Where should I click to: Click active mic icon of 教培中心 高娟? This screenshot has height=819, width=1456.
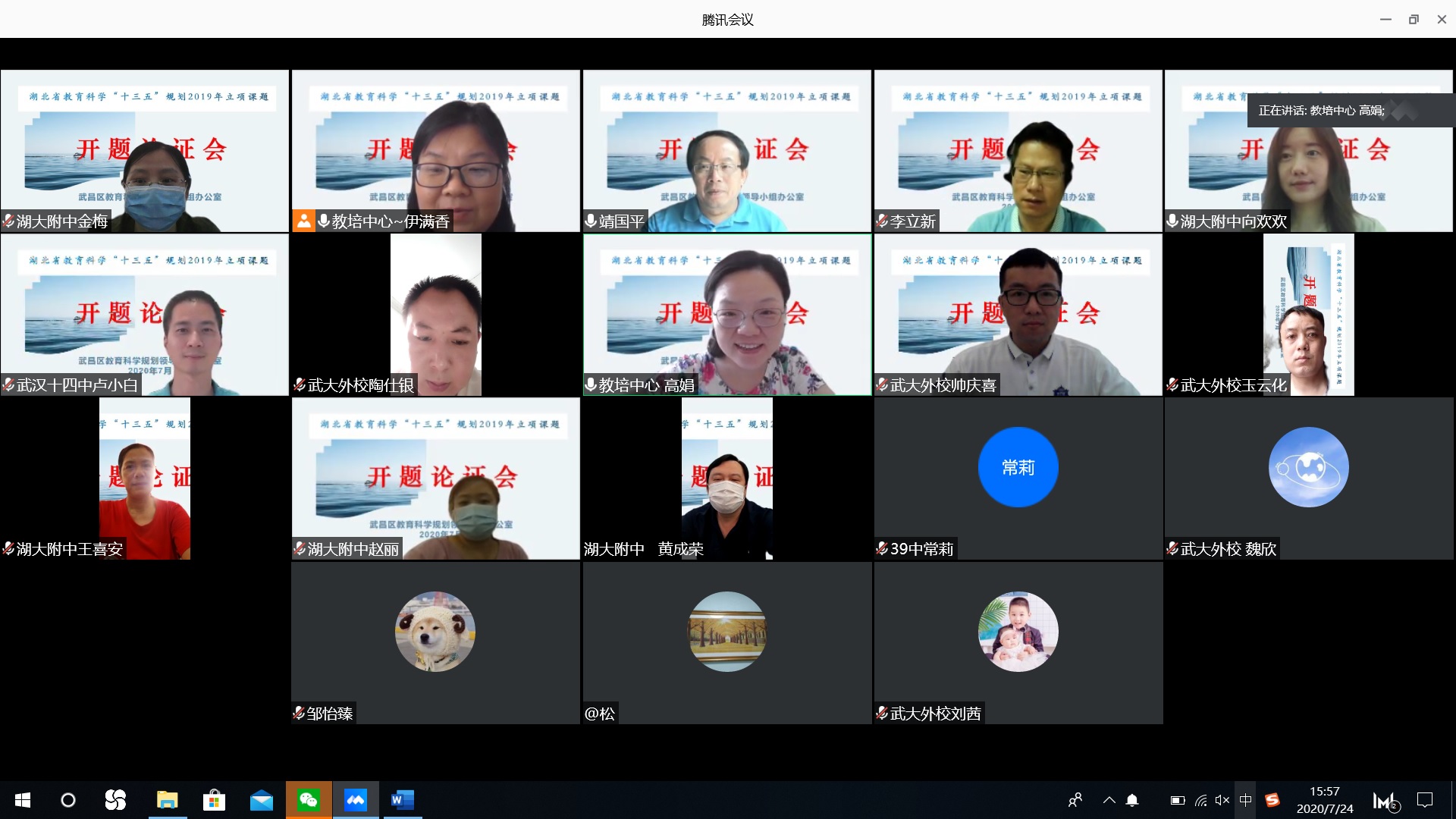tap(591, 385)
